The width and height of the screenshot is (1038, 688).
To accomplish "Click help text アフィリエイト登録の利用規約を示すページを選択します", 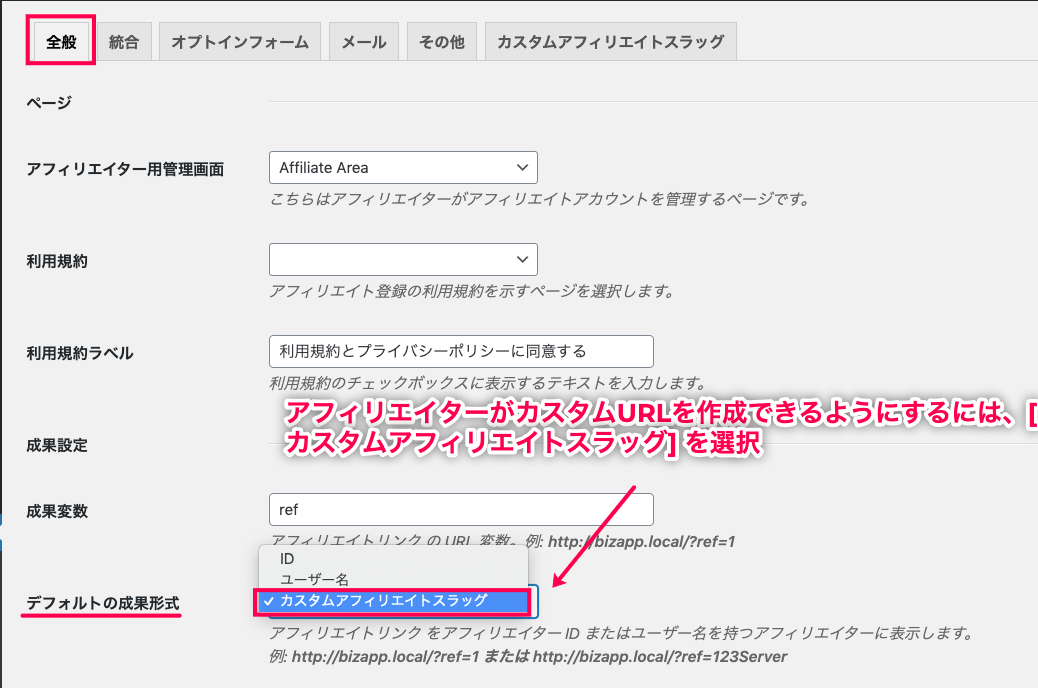I will (x=472, y=291).
